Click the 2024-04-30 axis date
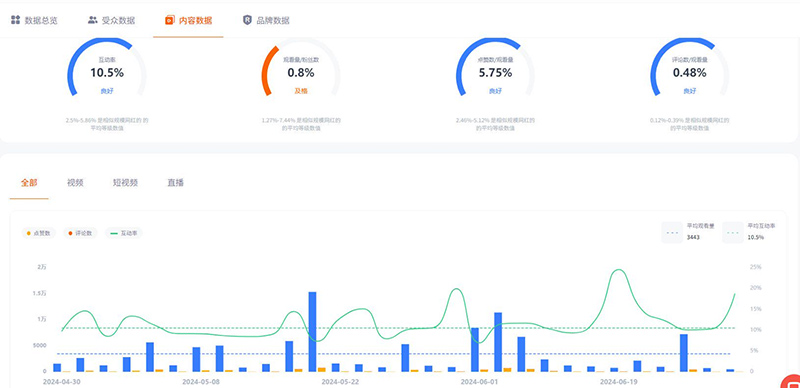The height and width of the screenshot is (388, 800). click(x=62, y=381)
